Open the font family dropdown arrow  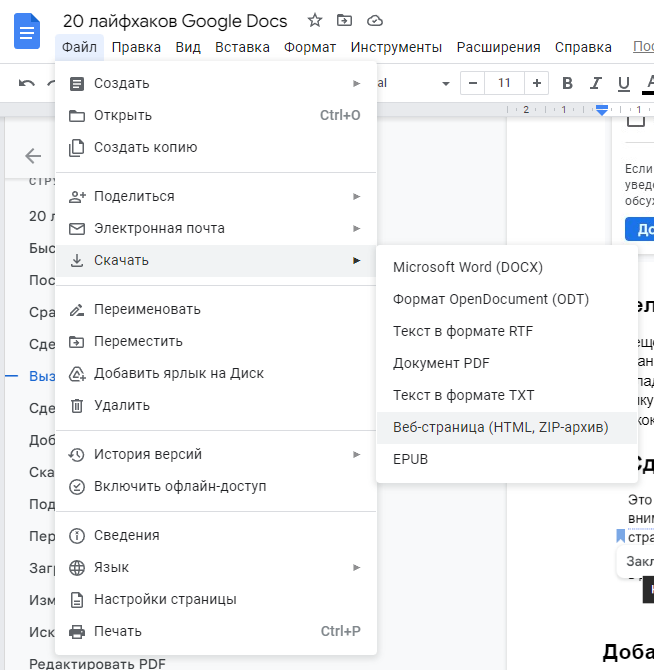click(x=446, y=83)
